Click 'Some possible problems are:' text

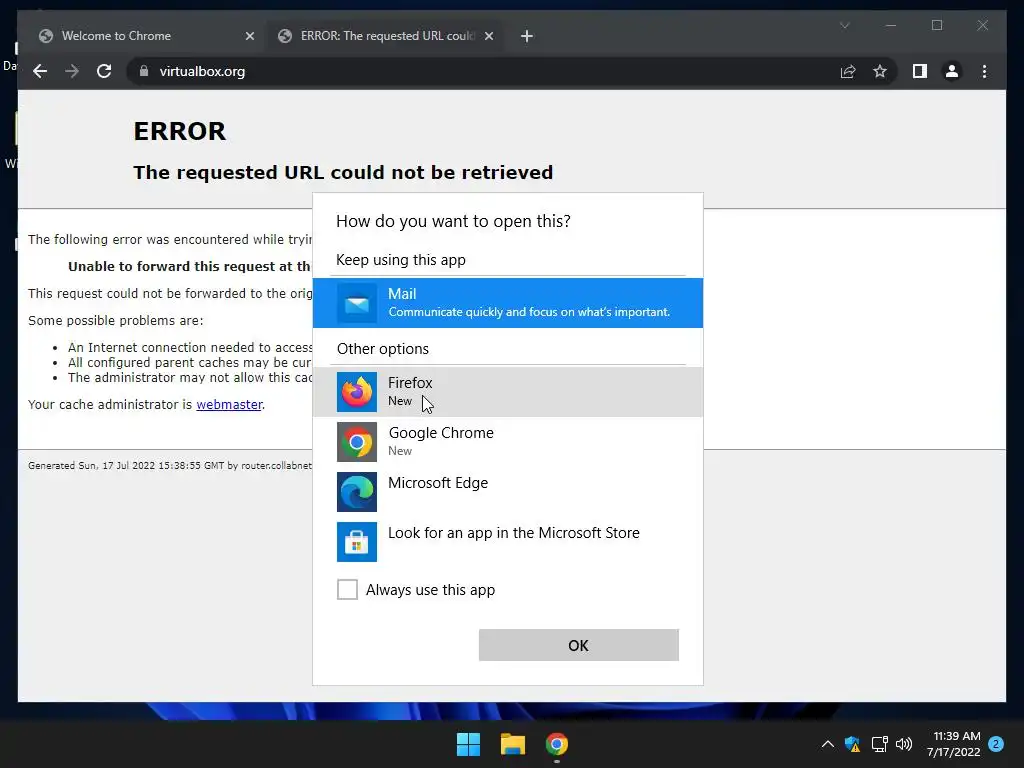pyautogui.click(x=116, y=320)
